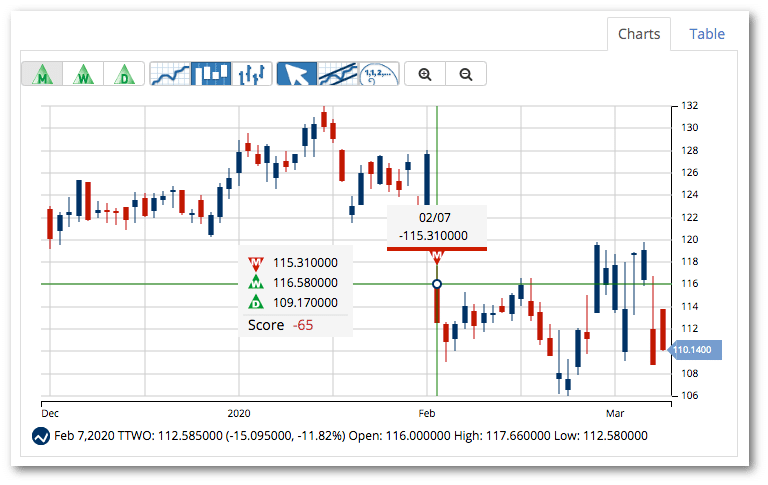Click the monthly value 115.310000
The width and height of the screenshot is (768, 485).
[x=305, y=263]
